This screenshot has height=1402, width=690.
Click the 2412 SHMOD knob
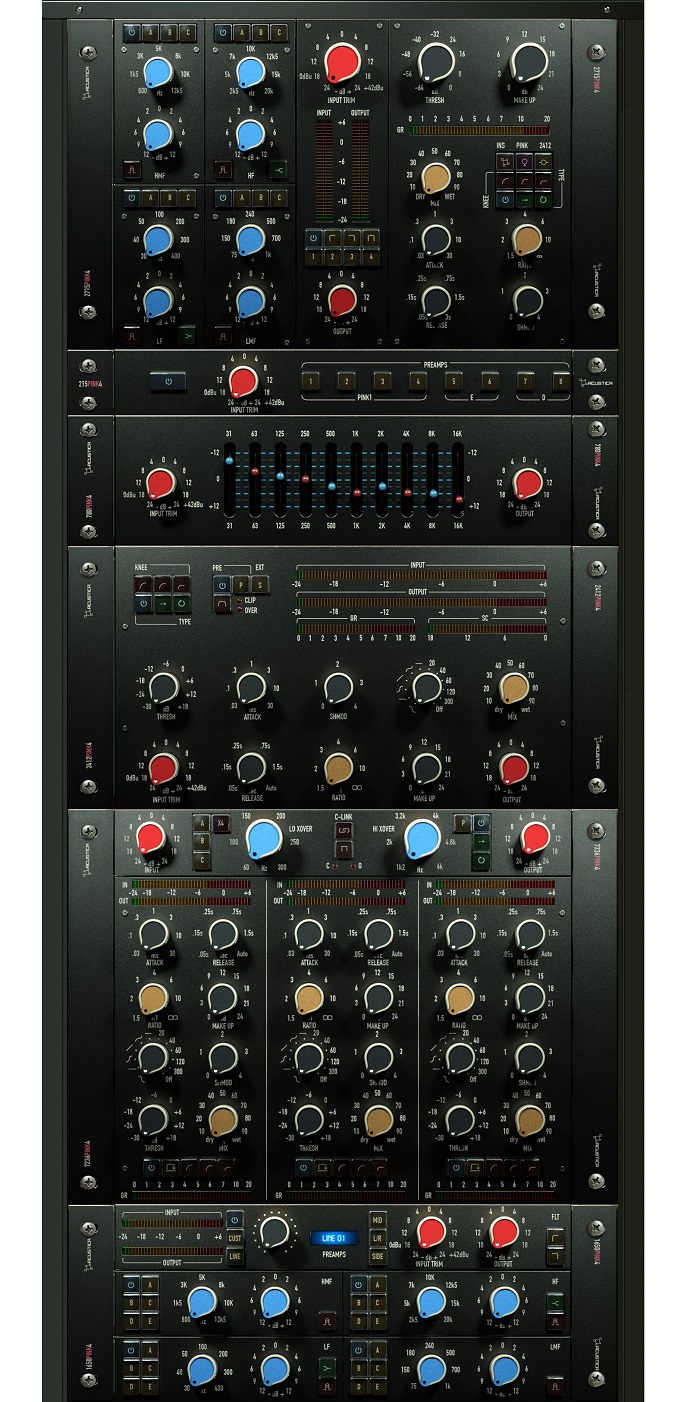(x=339, y=686)
